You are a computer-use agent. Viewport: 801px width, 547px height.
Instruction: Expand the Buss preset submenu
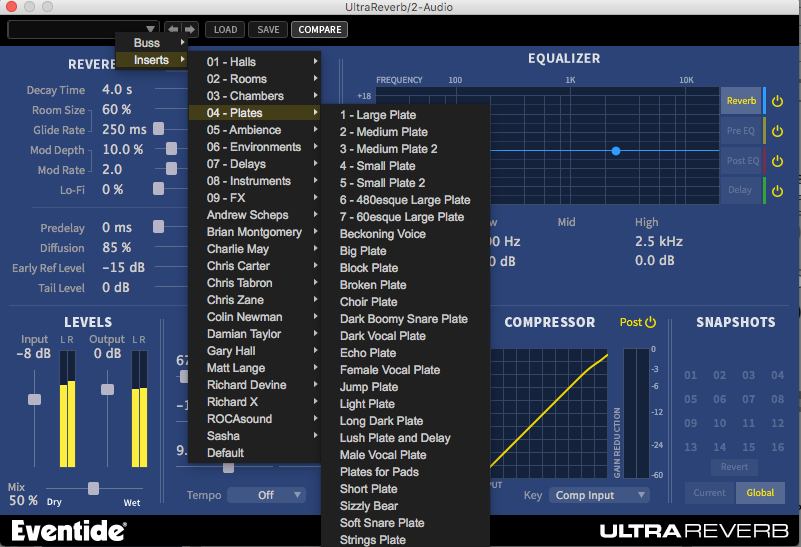pyautogui.click(x=152, y=43)
